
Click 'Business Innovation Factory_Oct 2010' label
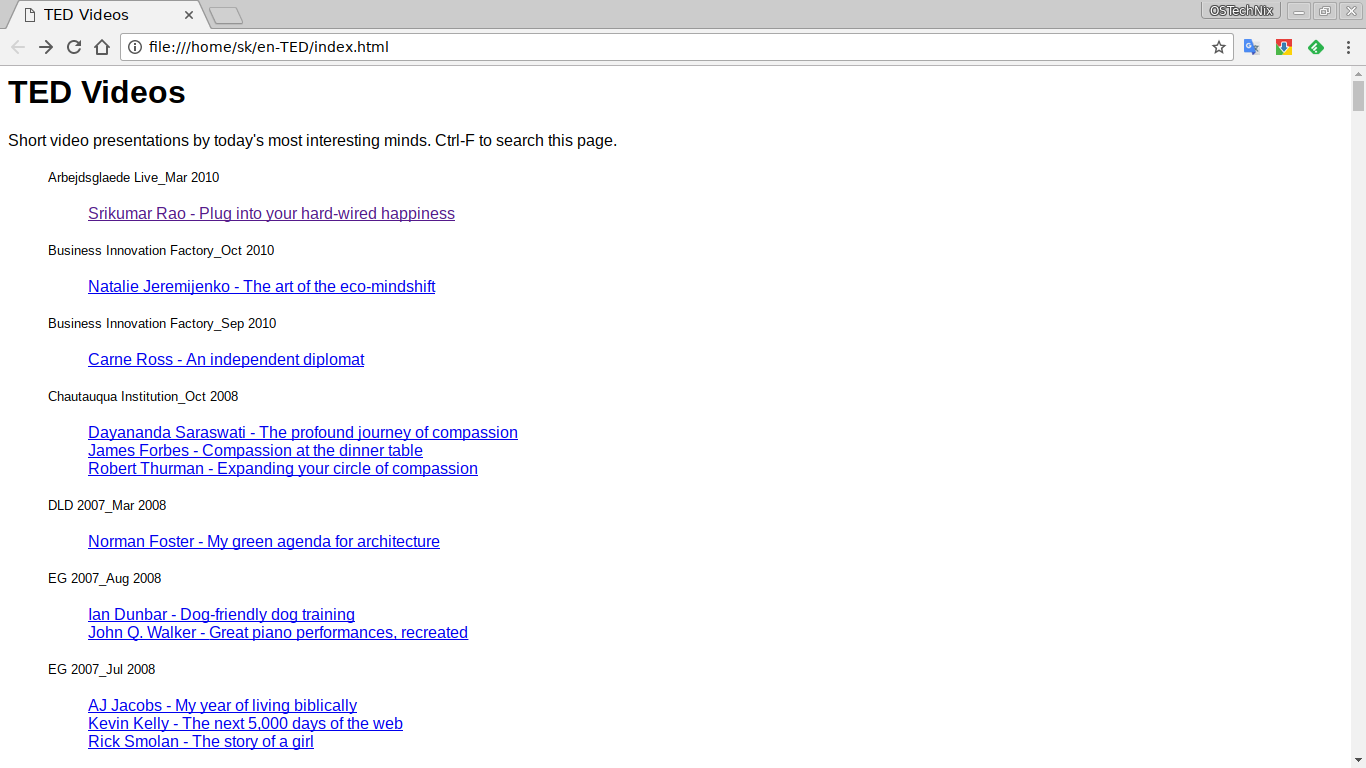tap(161, 251)
